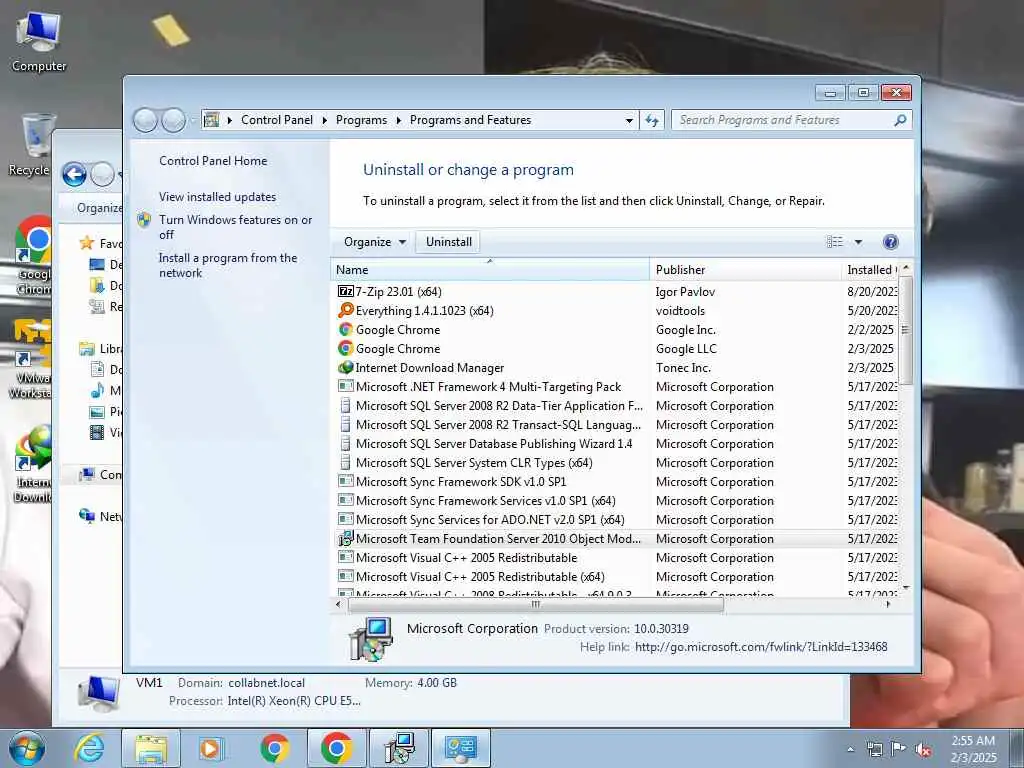Show hidden tray icons arrow
The image size is (1024, 768).
[850, 750]
